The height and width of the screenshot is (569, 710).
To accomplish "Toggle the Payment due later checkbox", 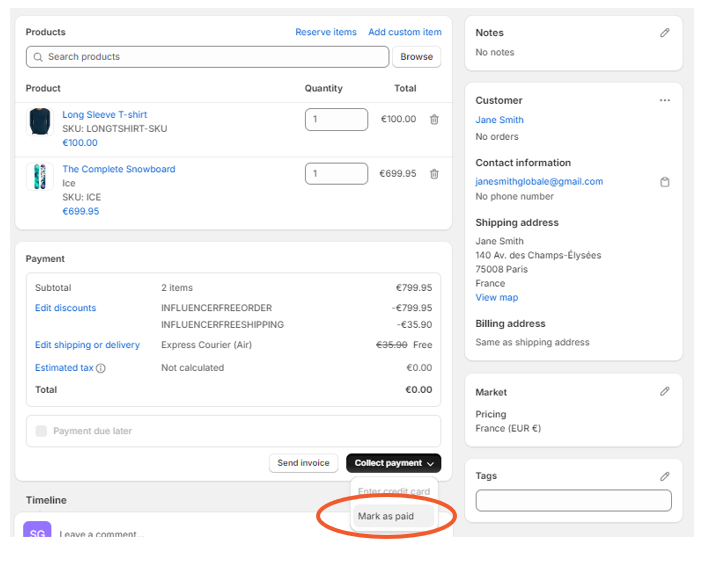I will click(41, 431).
